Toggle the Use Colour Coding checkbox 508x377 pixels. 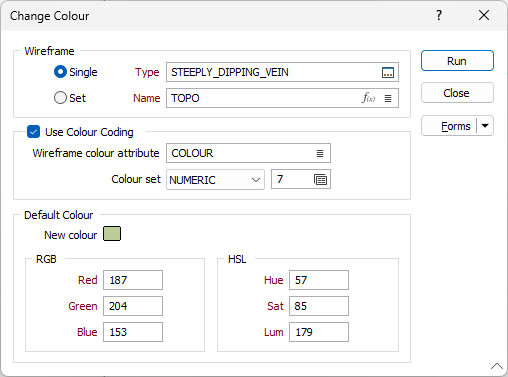click(x=33, y=132)
